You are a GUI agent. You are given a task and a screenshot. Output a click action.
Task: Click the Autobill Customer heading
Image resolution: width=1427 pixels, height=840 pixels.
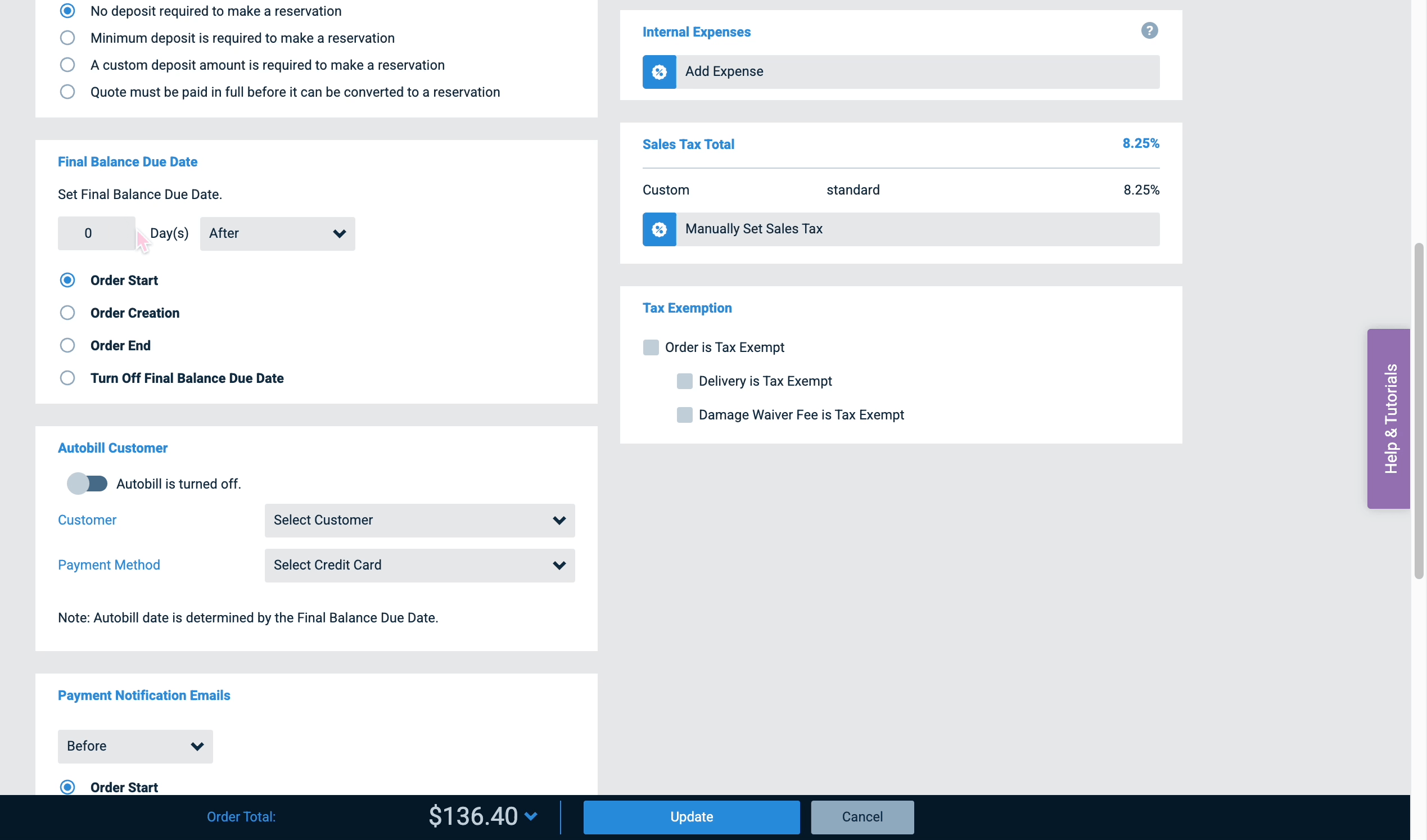coord(112,448)
